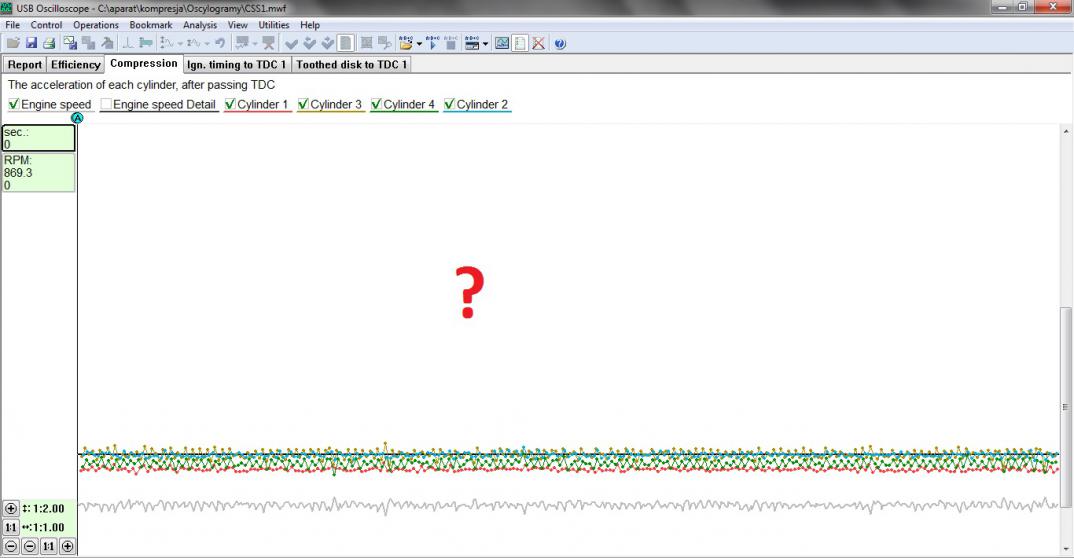Click the red X toolbar icon
The height and width of the screenshot is (558, 1074).
pyautogui.click(x=538, y=43)
